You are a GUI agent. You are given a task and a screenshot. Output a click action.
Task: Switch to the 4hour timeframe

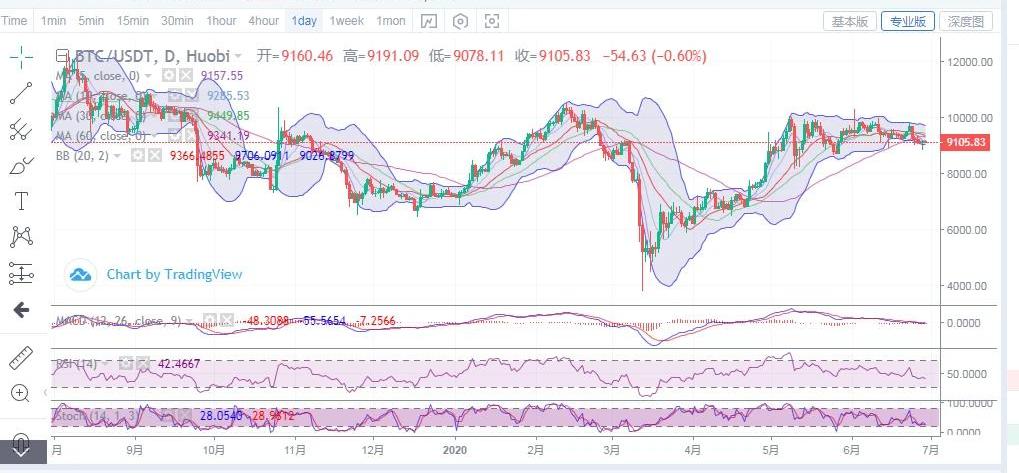click(x=263, y=21)
